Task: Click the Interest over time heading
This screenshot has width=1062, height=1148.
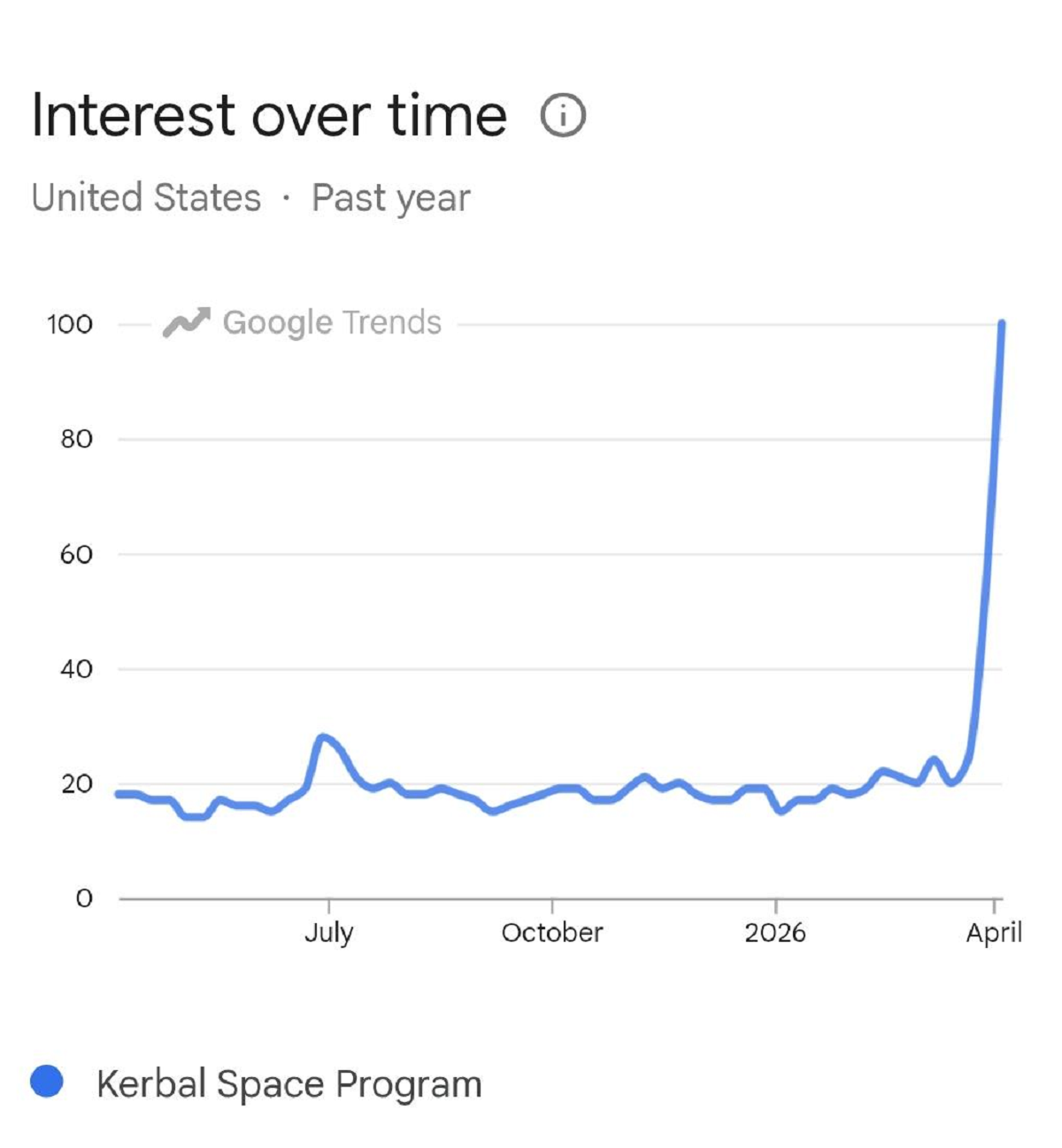Action: click(269, 115)
